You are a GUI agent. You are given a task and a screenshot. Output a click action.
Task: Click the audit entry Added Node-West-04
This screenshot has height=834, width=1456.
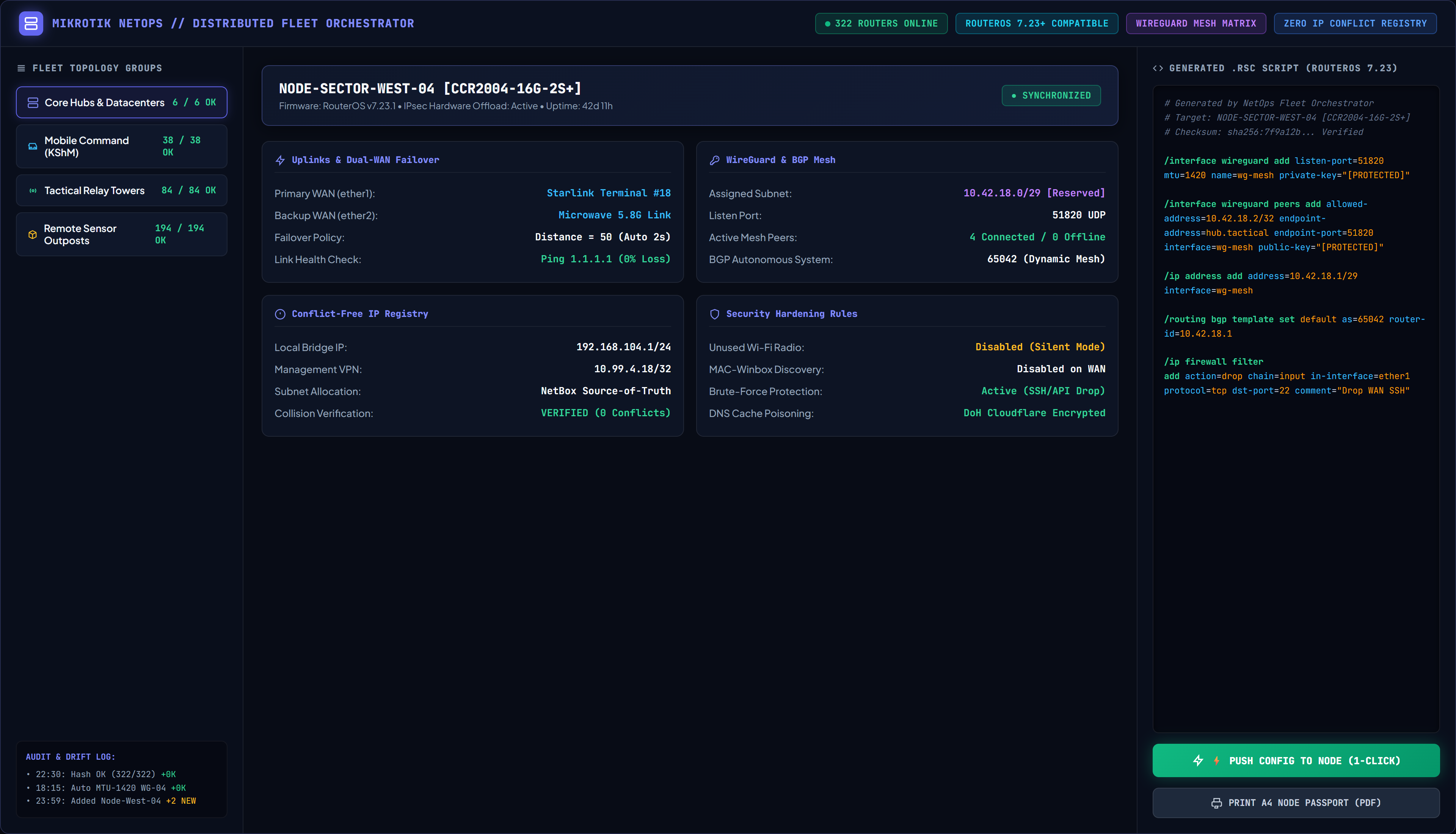coord(111,801)
